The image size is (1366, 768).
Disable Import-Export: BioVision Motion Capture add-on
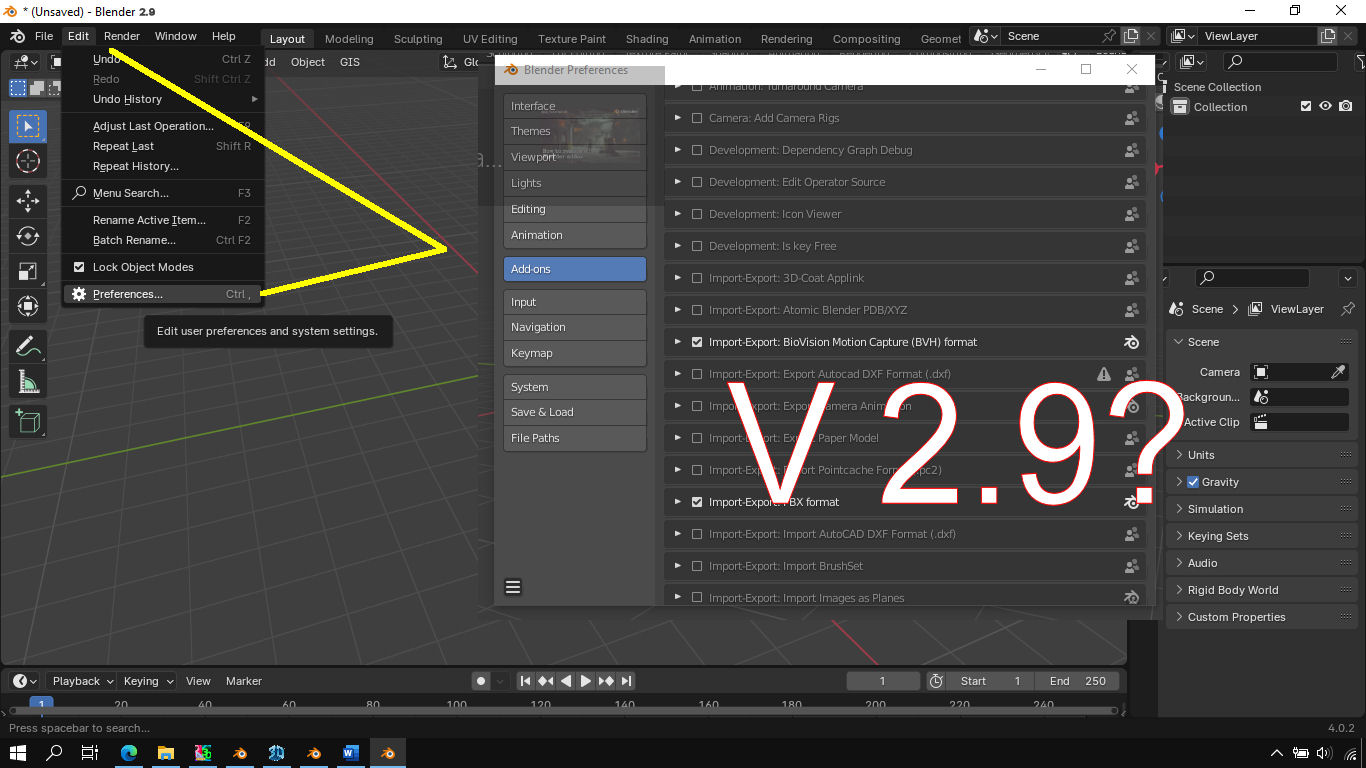pos(697,342)
